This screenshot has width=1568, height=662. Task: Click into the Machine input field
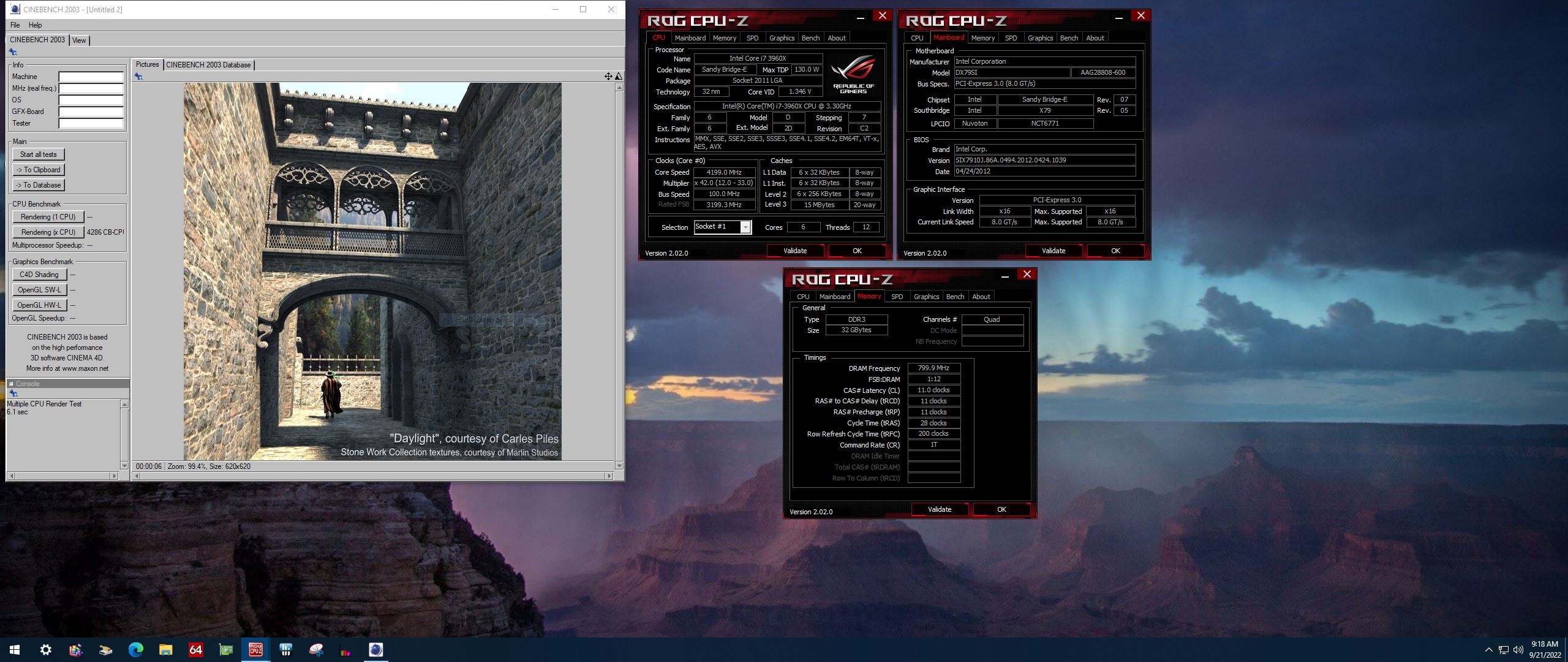(x=91, y=77)
